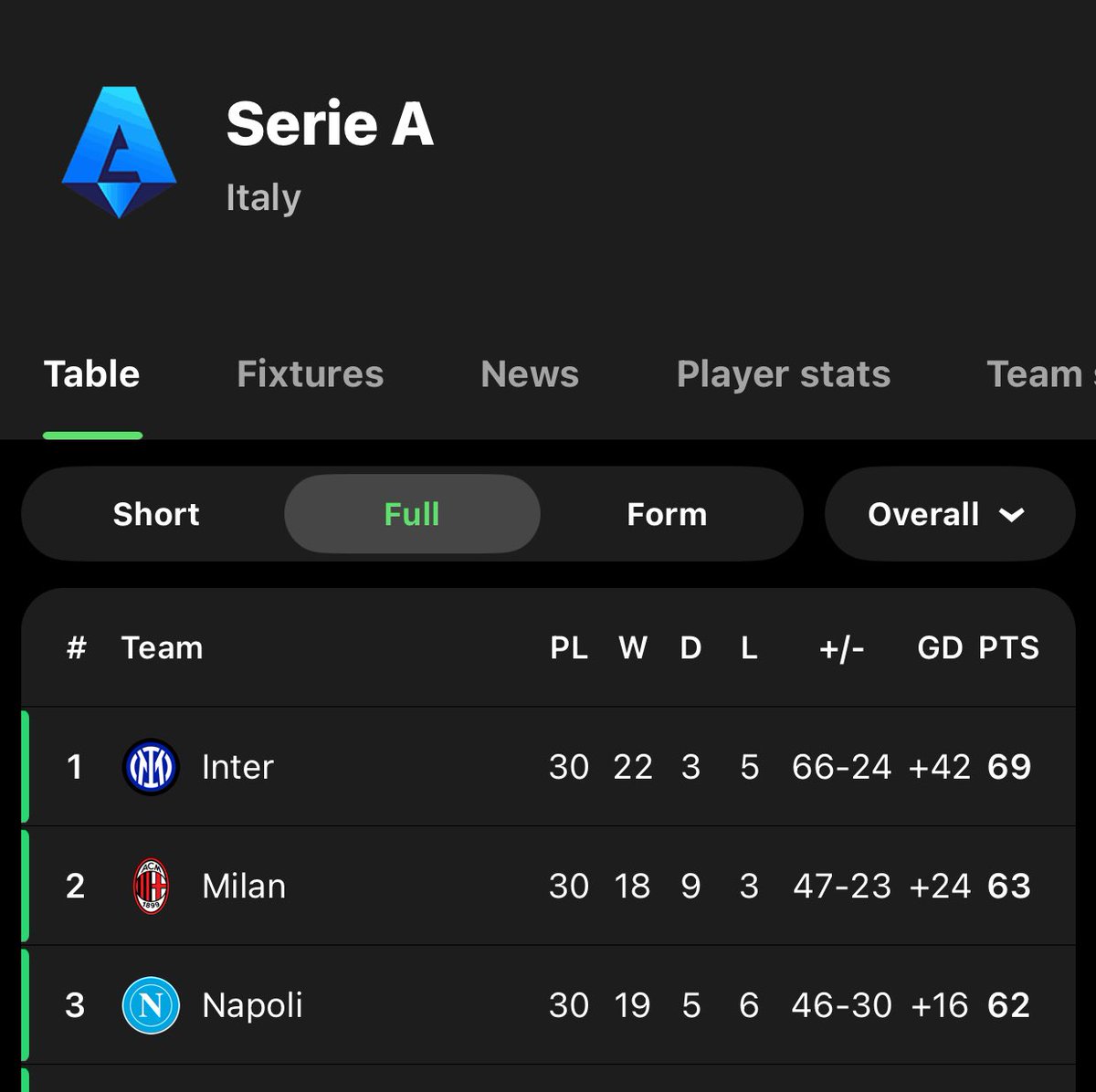The image size is (1096, 1092).
Task: Click the PTS column header
Action: 1009,648
